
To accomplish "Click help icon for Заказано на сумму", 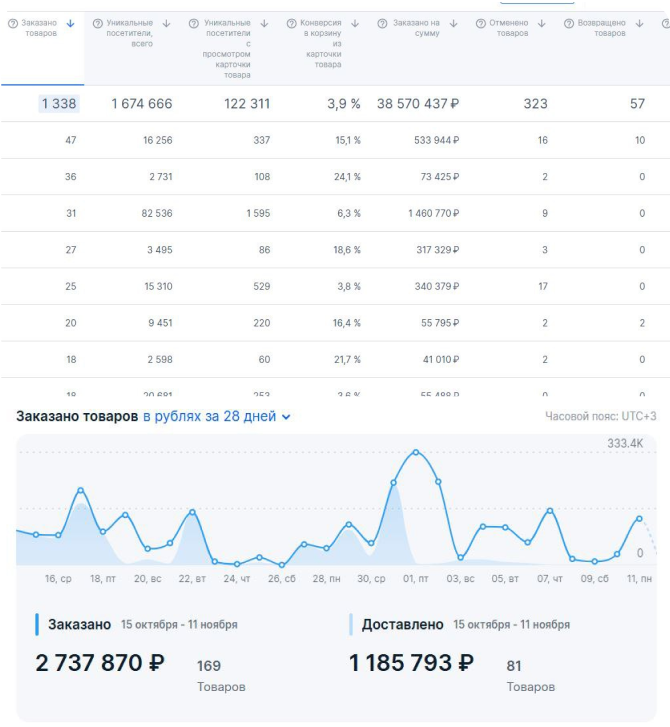I will click(x=382, y=24).
